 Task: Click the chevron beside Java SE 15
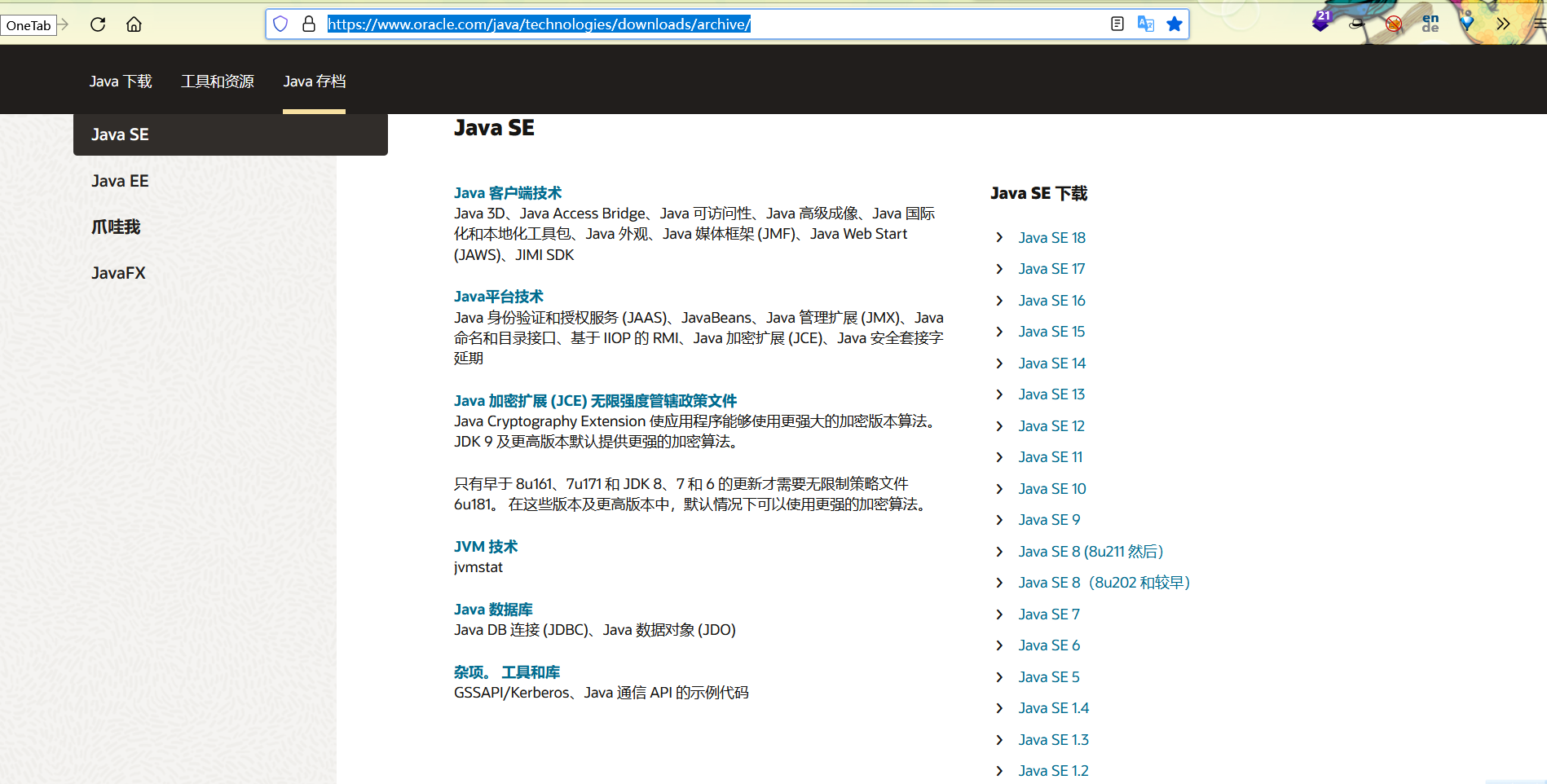(999, 332)
